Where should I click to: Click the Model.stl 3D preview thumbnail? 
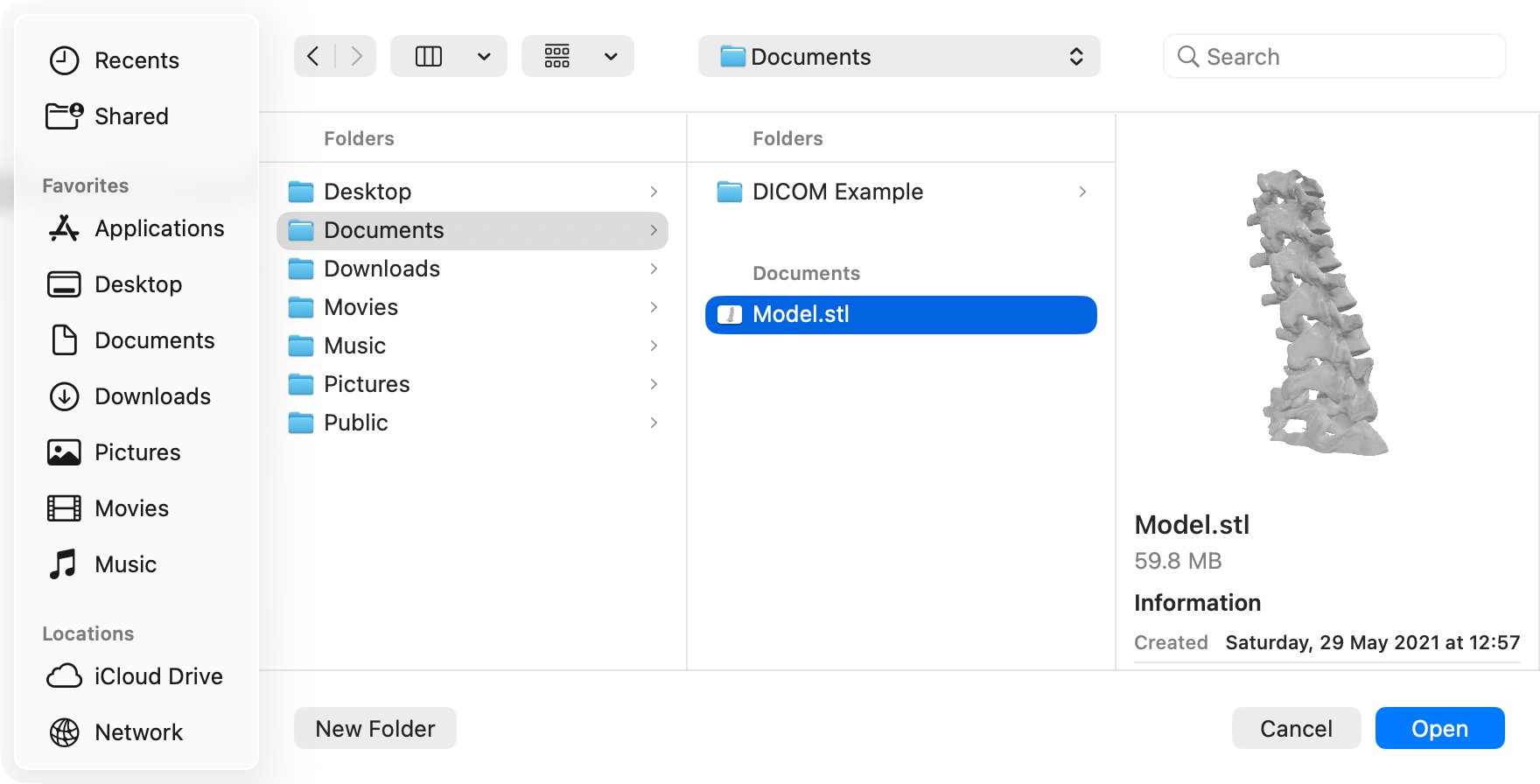click(1318, 312)
